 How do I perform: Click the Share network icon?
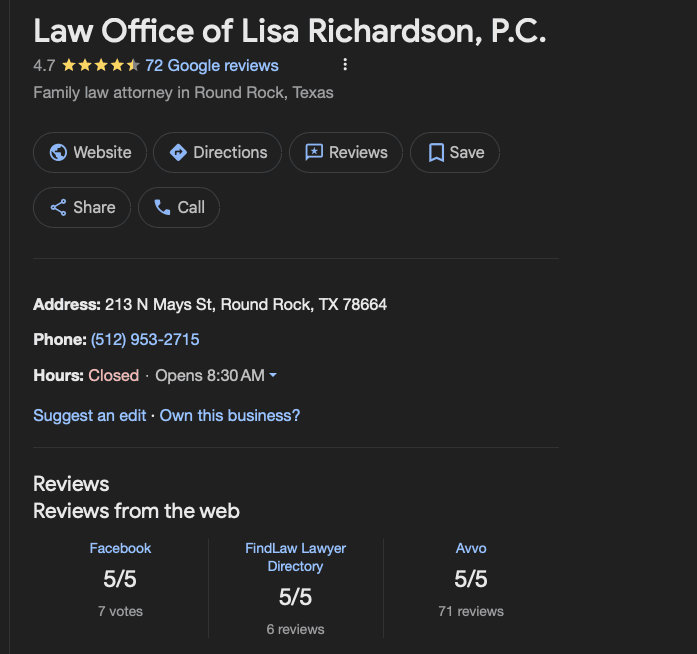point(58,208)
